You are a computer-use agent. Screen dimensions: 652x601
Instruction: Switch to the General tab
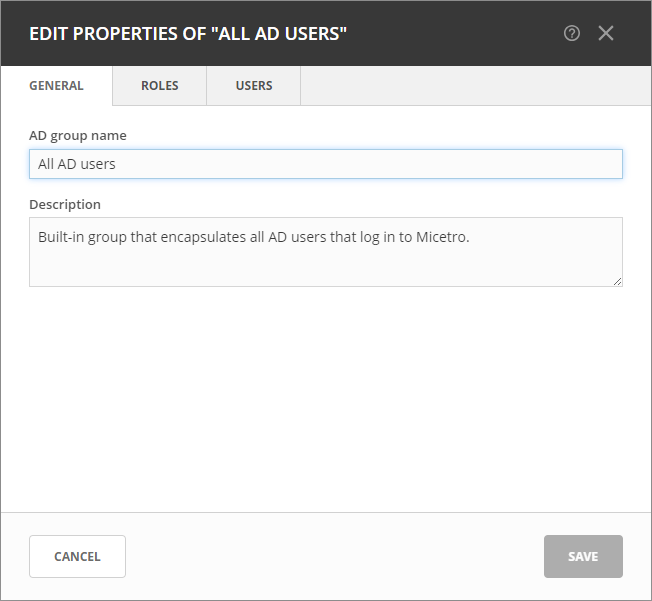[56, 86]
